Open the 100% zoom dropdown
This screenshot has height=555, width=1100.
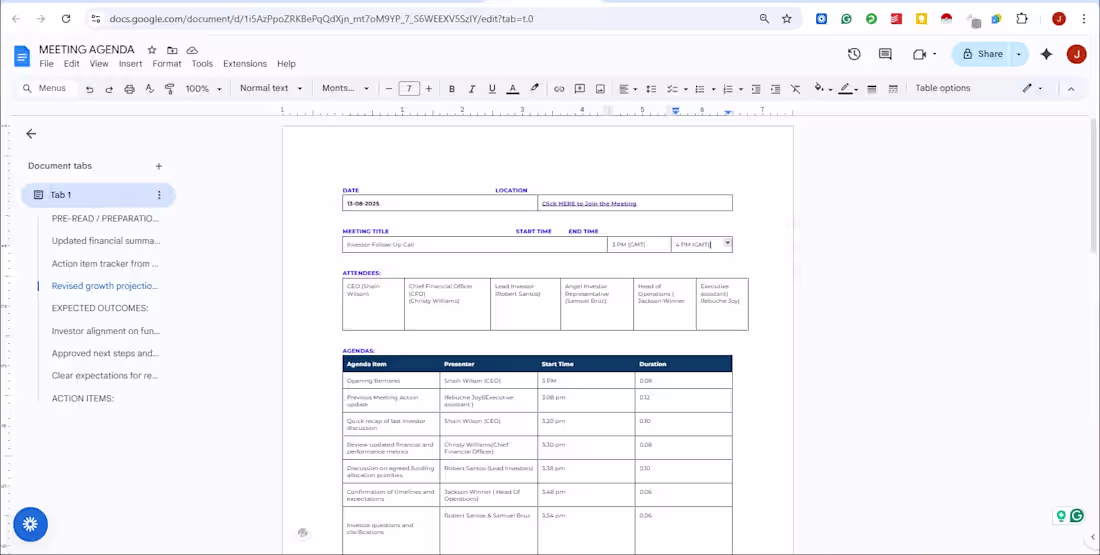[203, 89]
